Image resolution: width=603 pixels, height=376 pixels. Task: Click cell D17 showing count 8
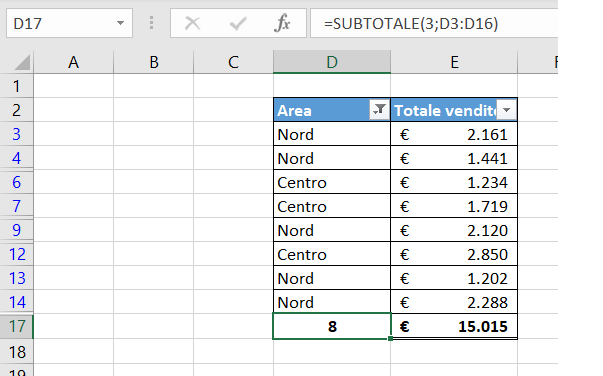click(x=332, y=326)
